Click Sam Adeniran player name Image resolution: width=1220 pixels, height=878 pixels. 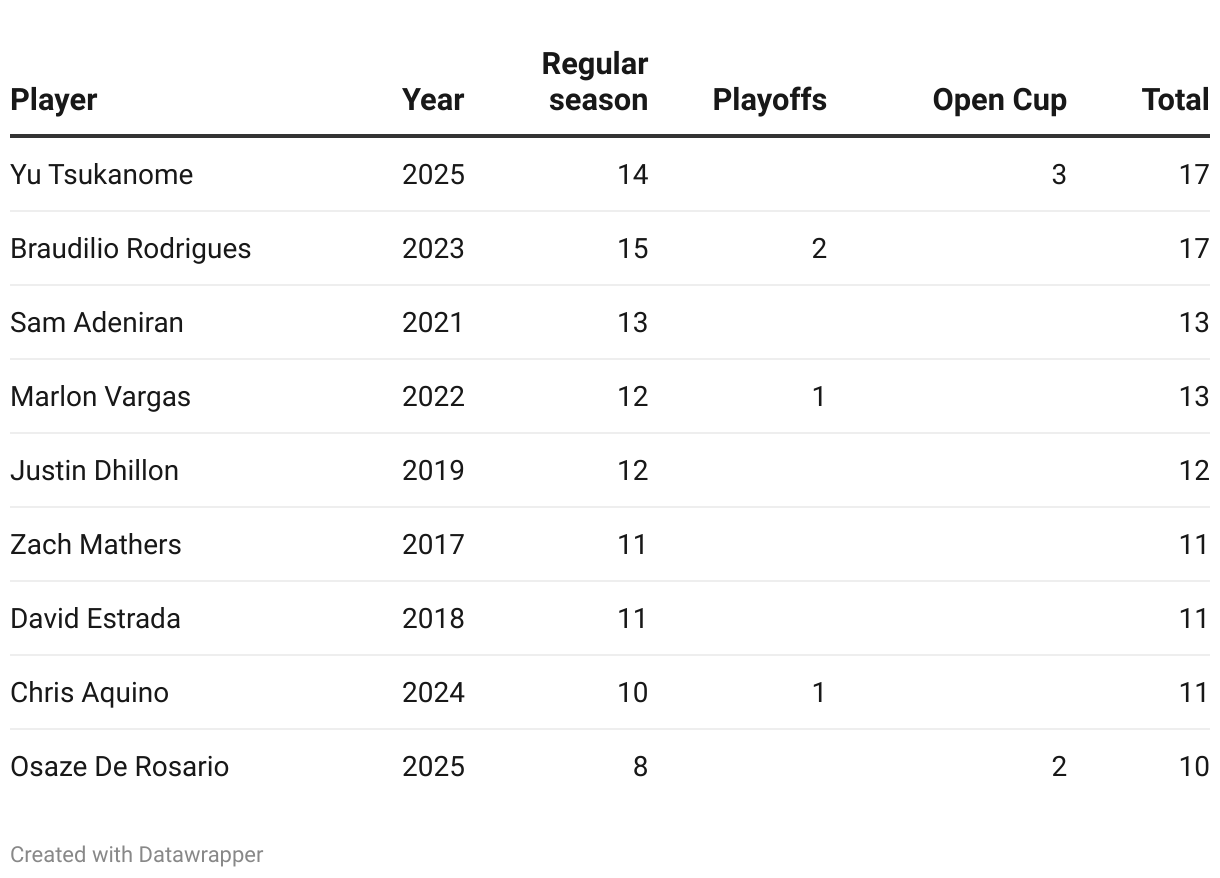click(x=97, y=322)
